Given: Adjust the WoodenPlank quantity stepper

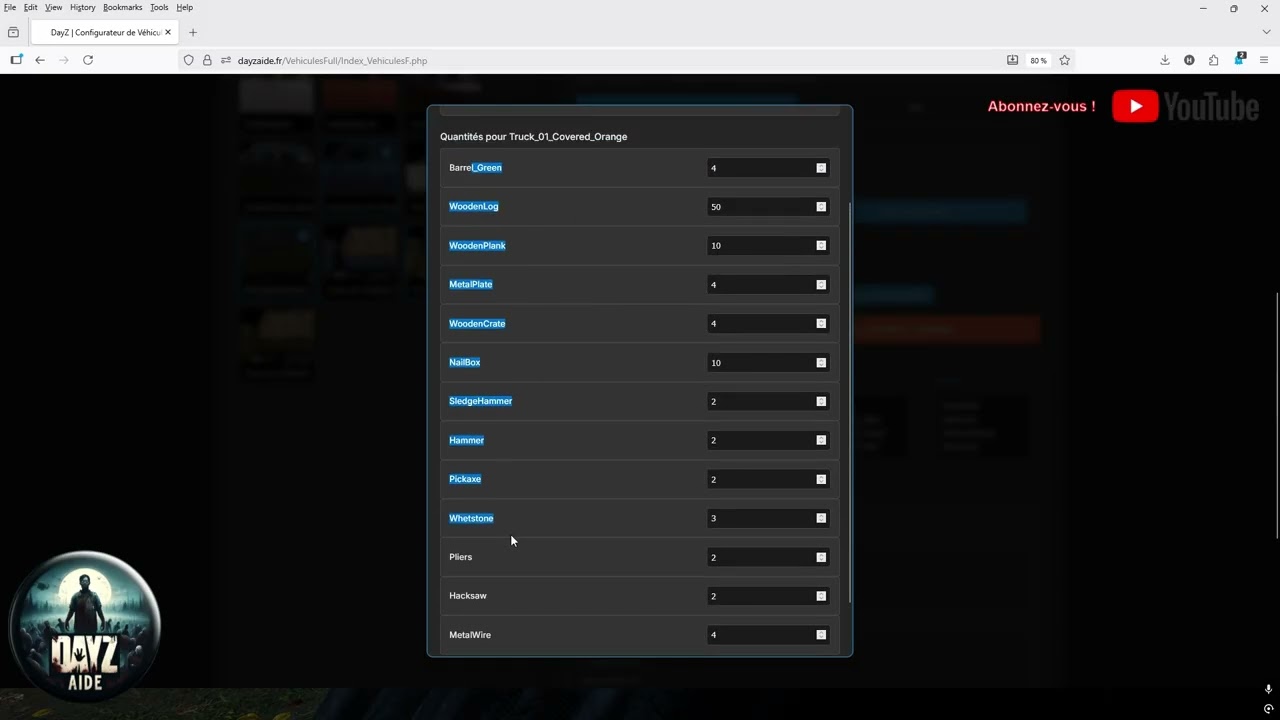Looking at the screenshot, I should coord(821,246).
